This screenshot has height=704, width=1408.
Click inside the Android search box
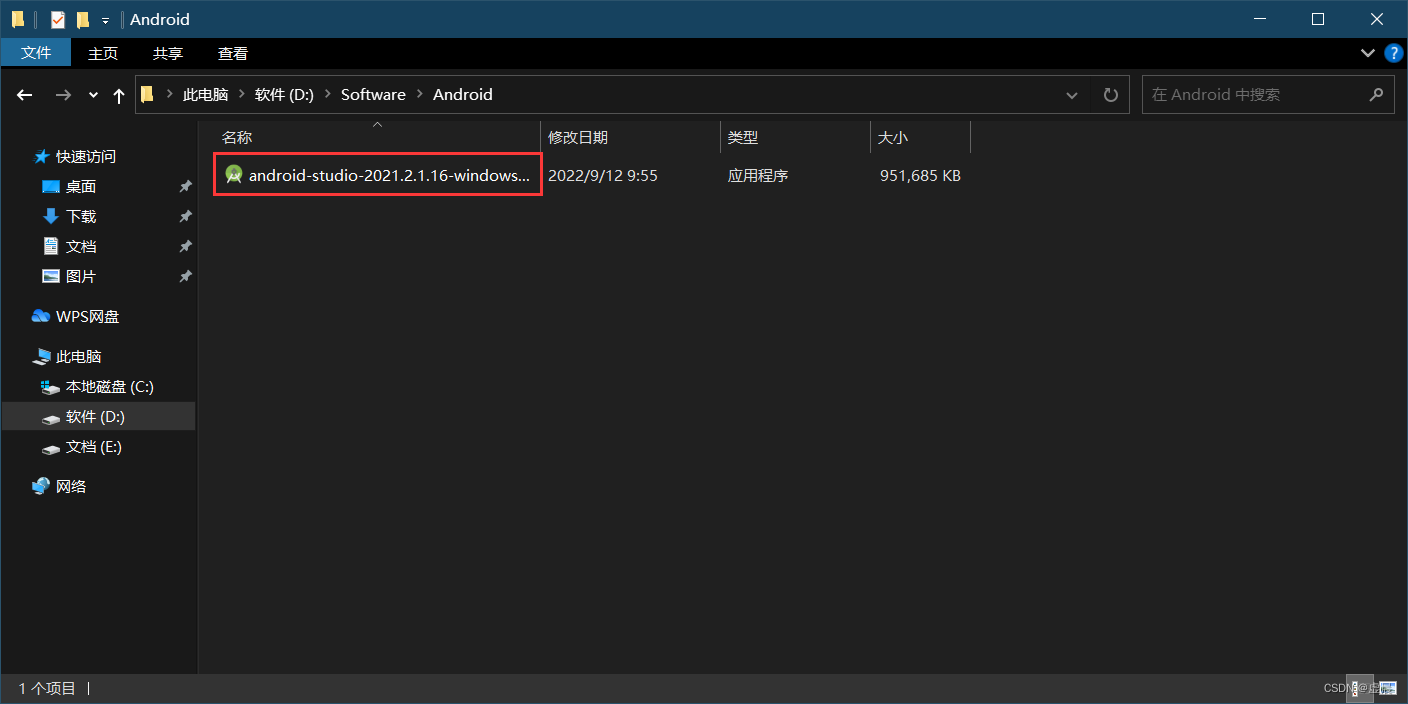pyautogui.click(x=1250, y=94)
